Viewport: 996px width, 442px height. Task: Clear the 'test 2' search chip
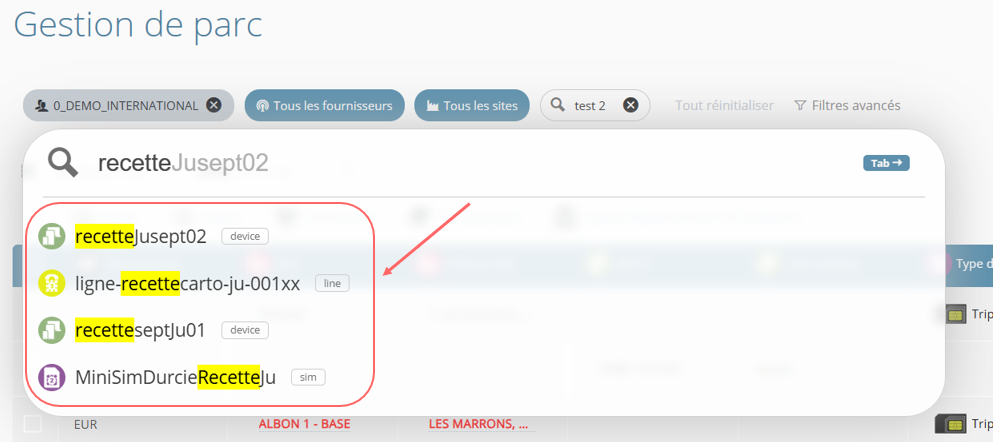tap(630, 105)
